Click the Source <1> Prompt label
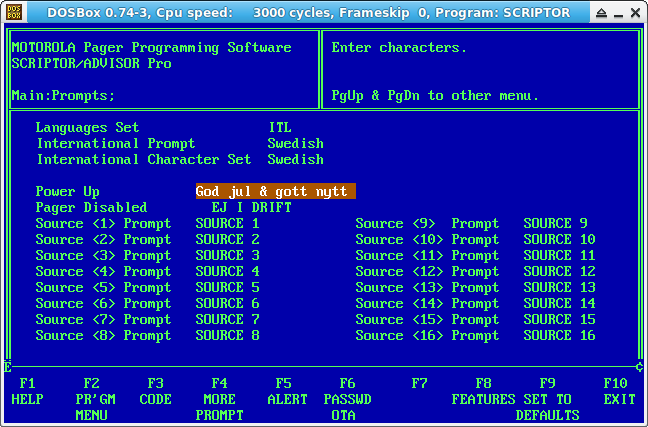Screen dimensions: 648x427 (103, 223)
